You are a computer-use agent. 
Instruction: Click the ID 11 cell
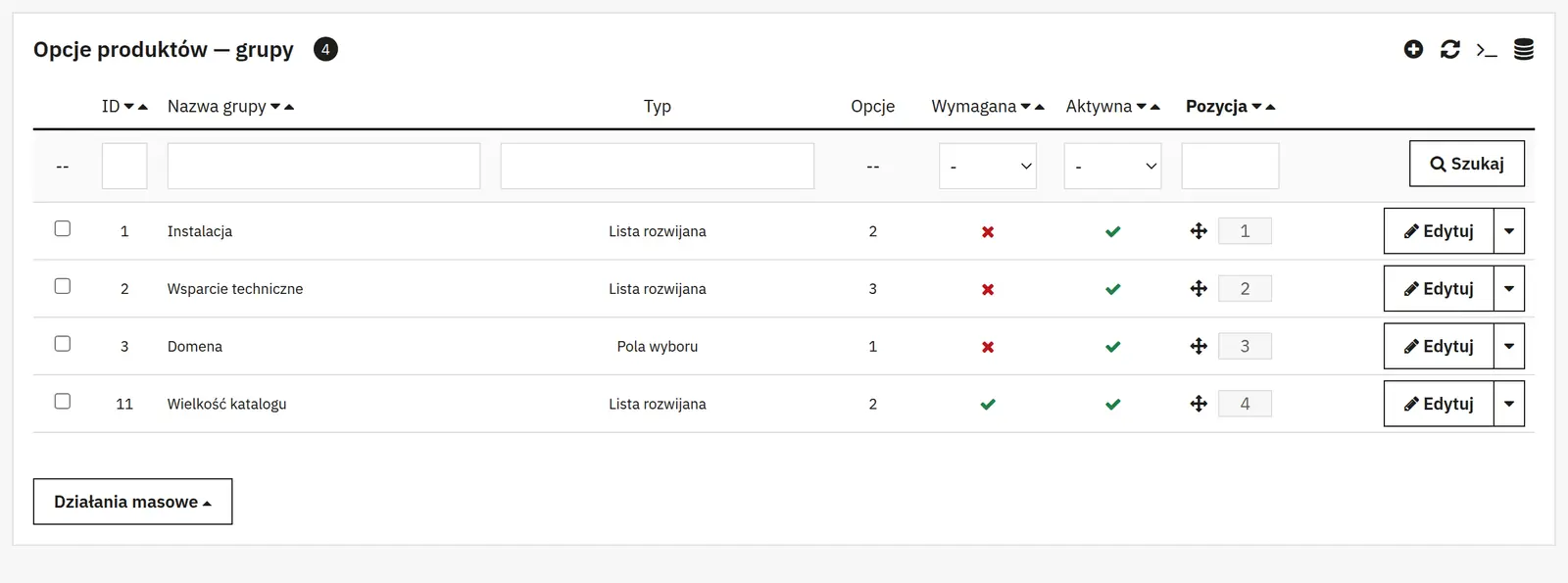pyautogui.click(x=124, y=404)
